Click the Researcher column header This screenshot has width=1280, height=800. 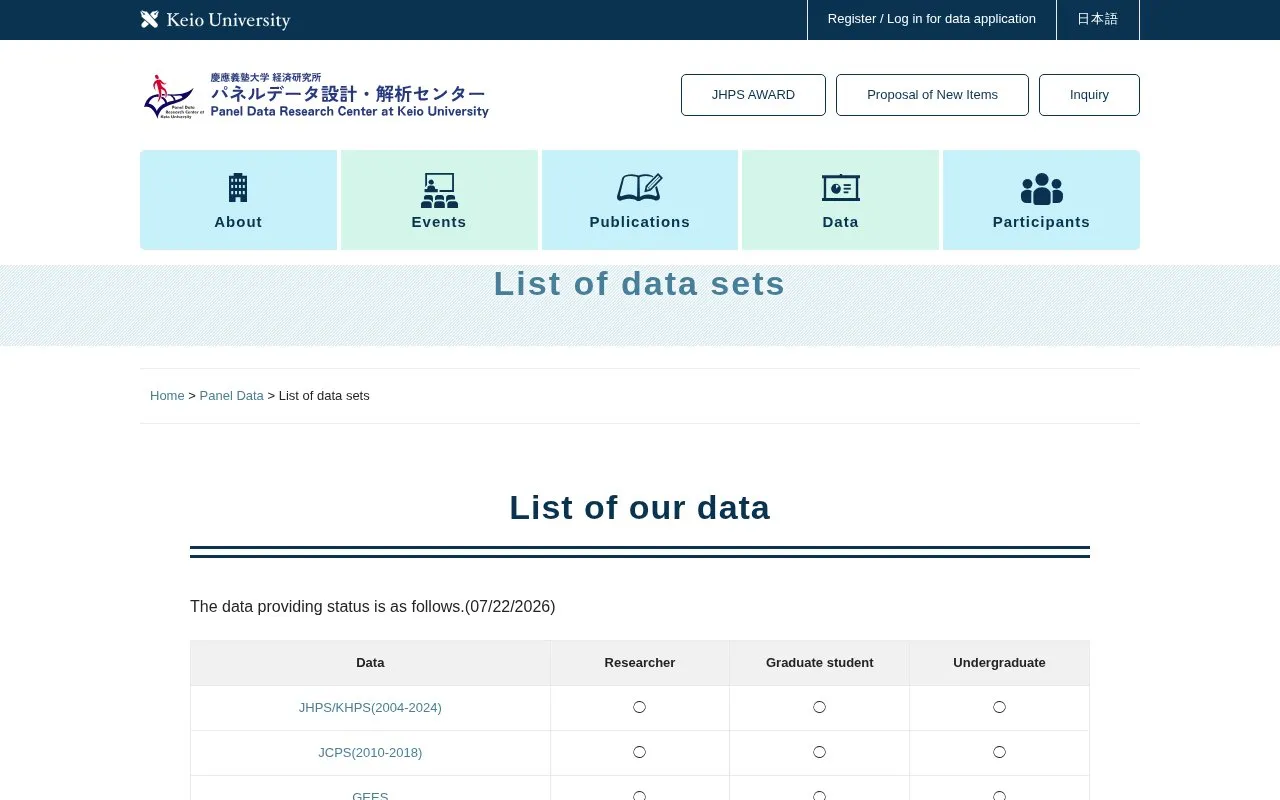click(640, 663)
